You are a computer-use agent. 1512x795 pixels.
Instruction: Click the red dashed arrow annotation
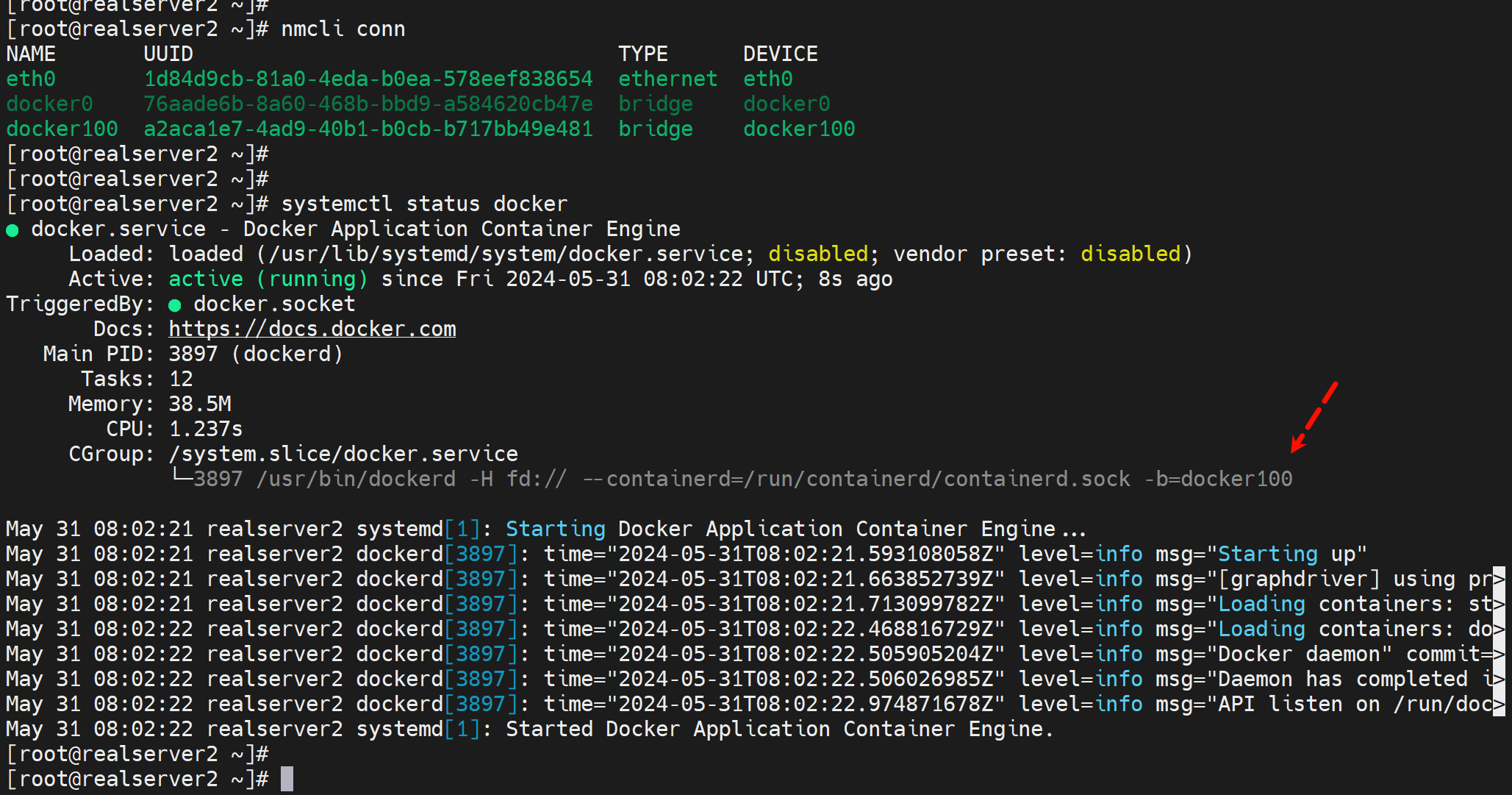coord(1314,417)
